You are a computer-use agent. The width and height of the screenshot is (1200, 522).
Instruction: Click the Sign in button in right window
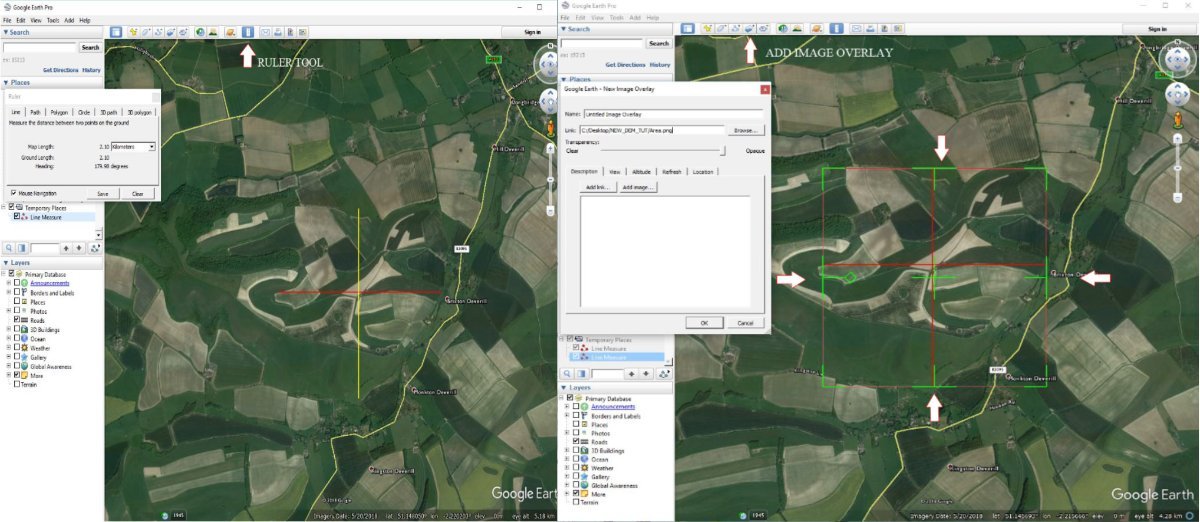(1157, 29)
